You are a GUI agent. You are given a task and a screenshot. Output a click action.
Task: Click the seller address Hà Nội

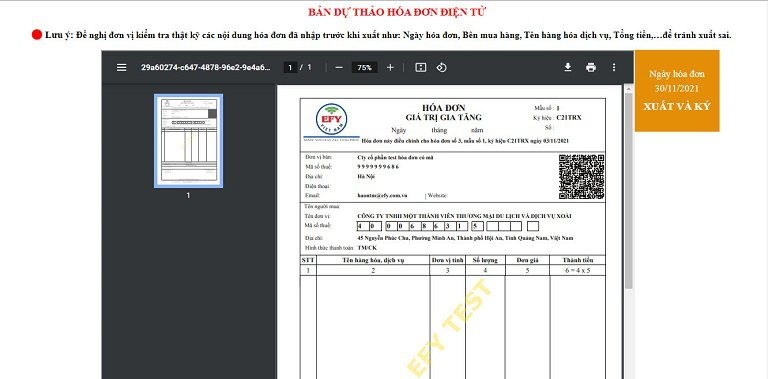(x=366, y=176)
